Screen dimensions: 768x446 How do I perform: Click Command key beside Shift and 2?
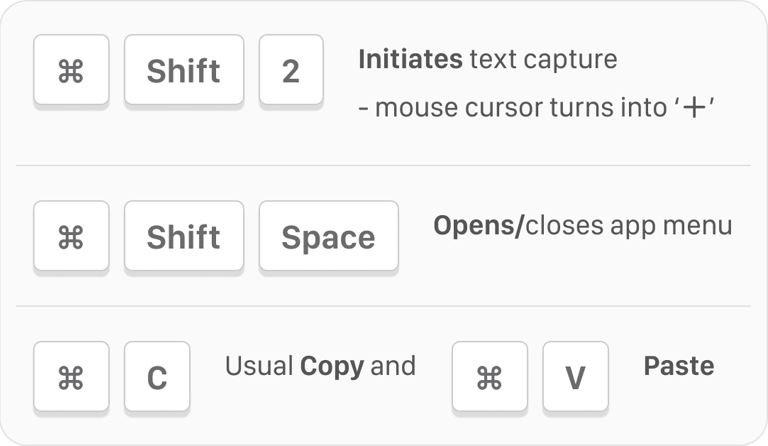point(70,71)
